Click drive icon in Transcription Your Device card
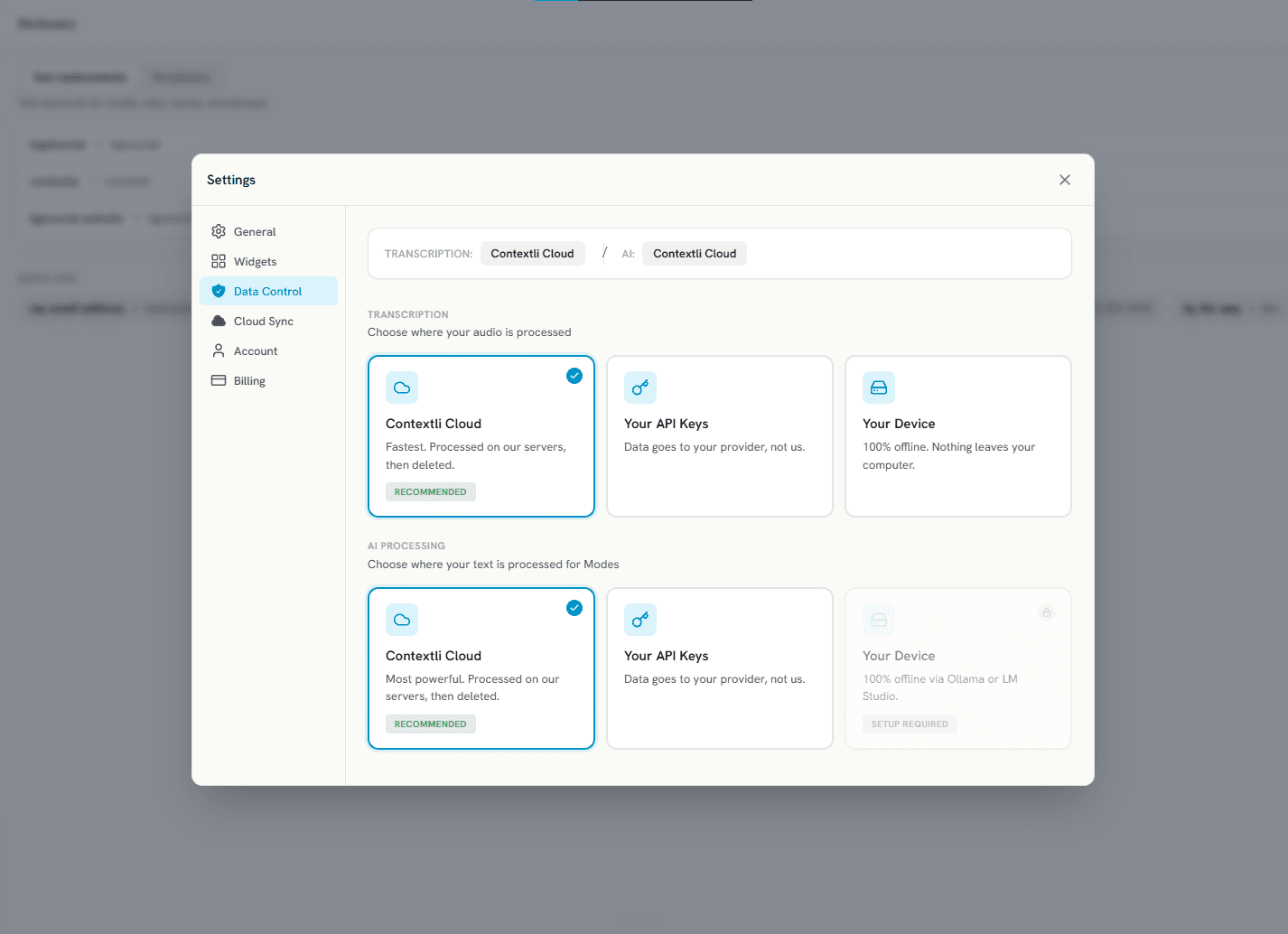Viewport: 1288px width, 934px height. tap(879, 388)
